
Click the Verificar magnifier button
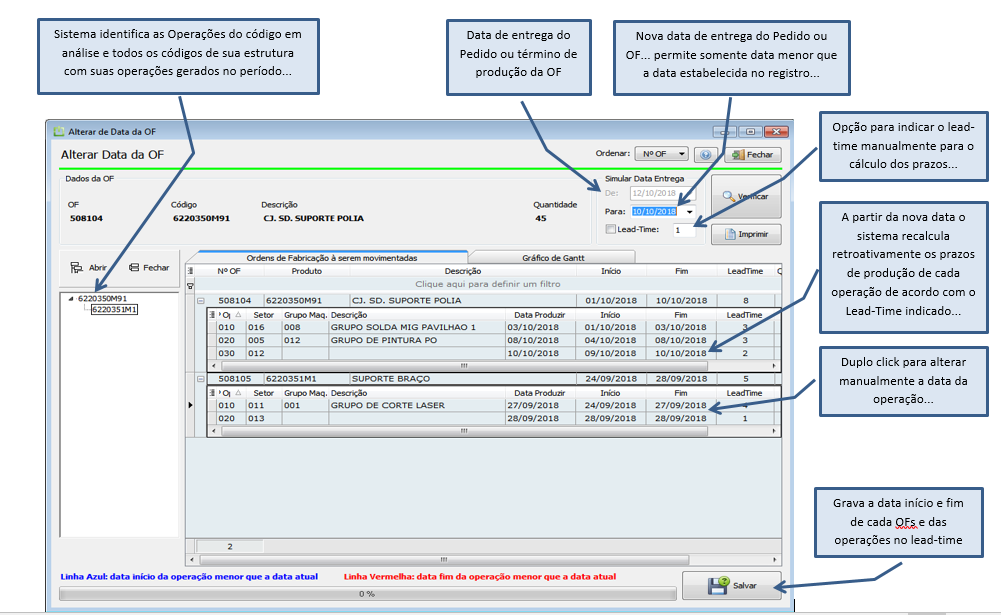(x=745, y=196)
